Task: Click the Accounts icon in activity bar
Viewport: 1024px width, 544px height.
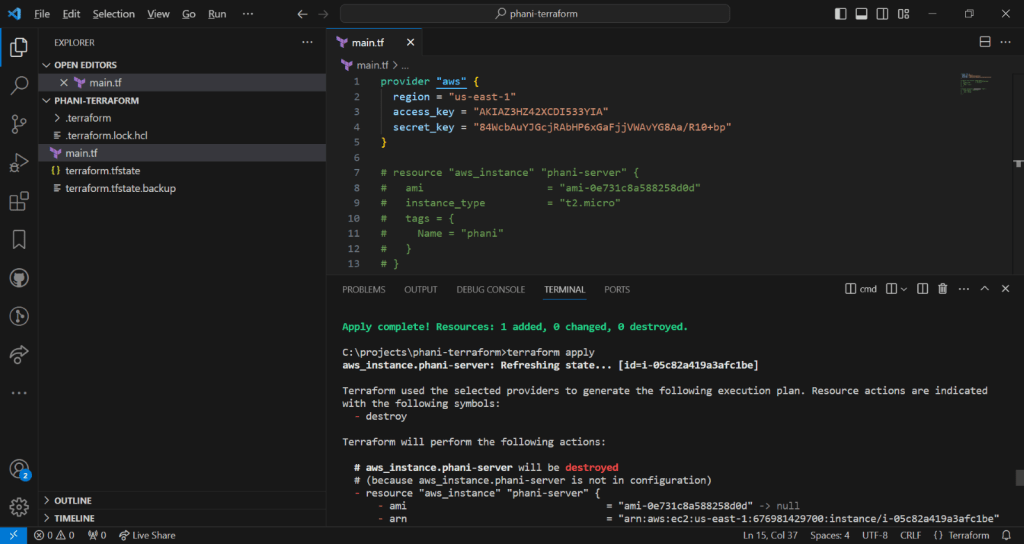Action: [x=18, y=469]
